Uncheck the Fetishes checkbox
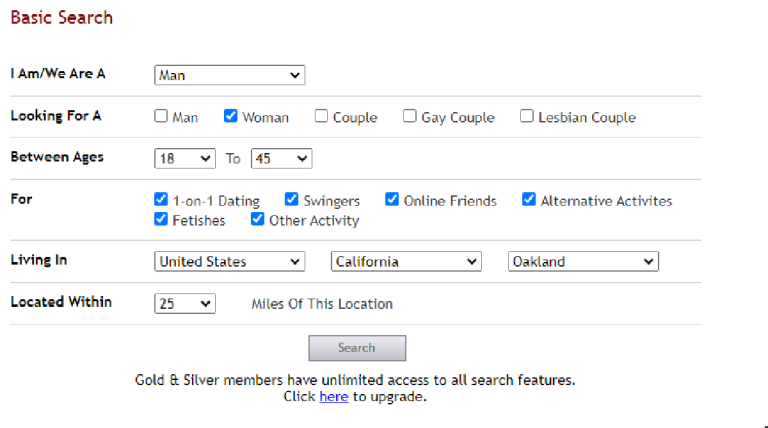The width and height of the screenshot is (768, 428). pyautogui.click(x=161, y=219)
